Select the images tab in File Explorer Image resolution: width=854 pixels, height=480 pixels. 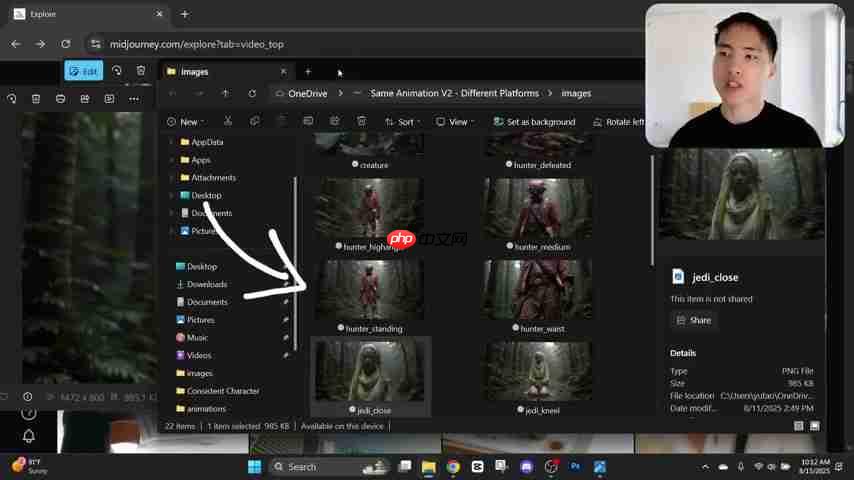point(227,72)
